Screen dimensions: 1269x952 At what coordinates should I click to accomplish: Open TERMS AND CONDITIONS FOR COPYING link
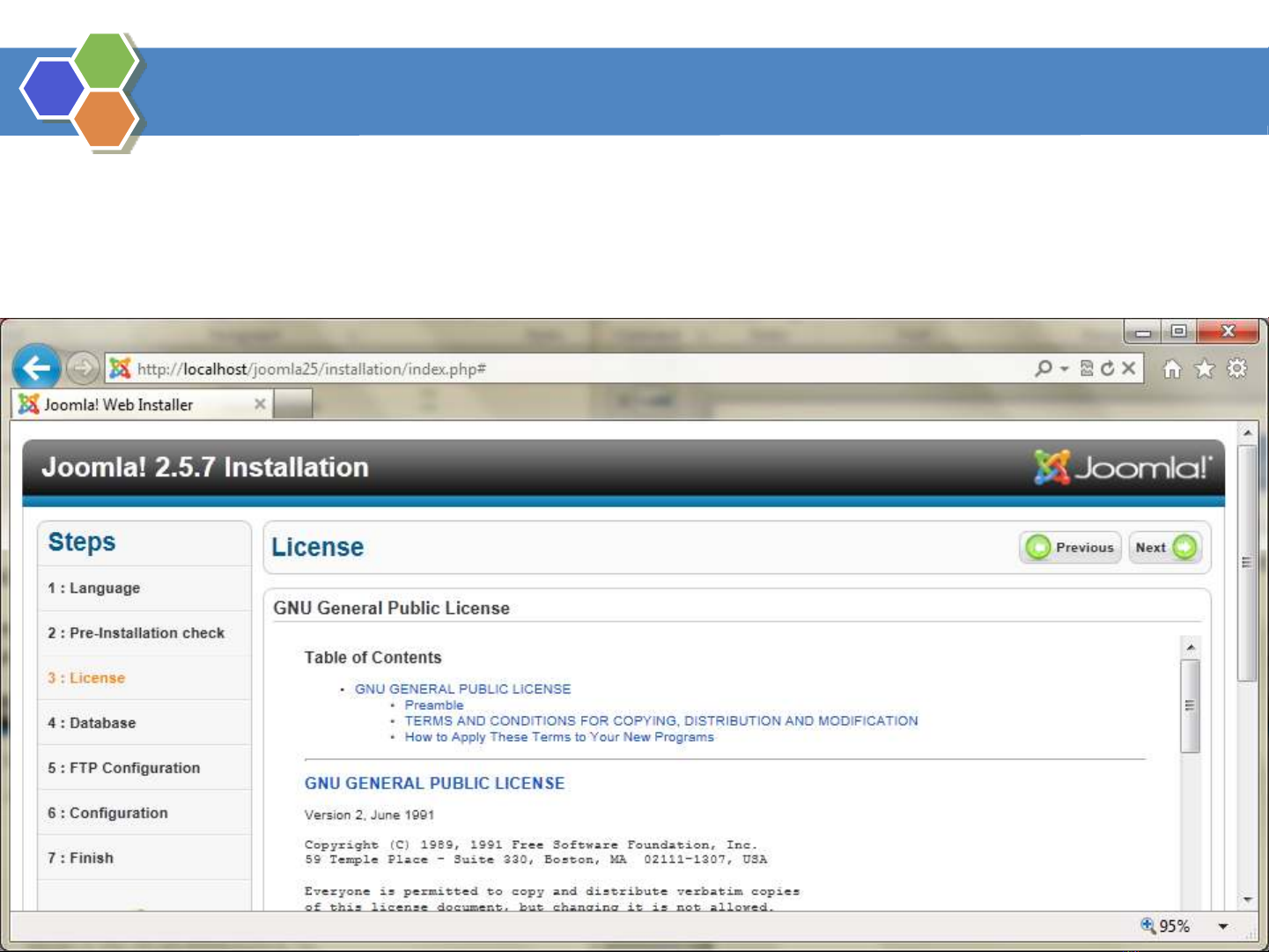(661, 720)
